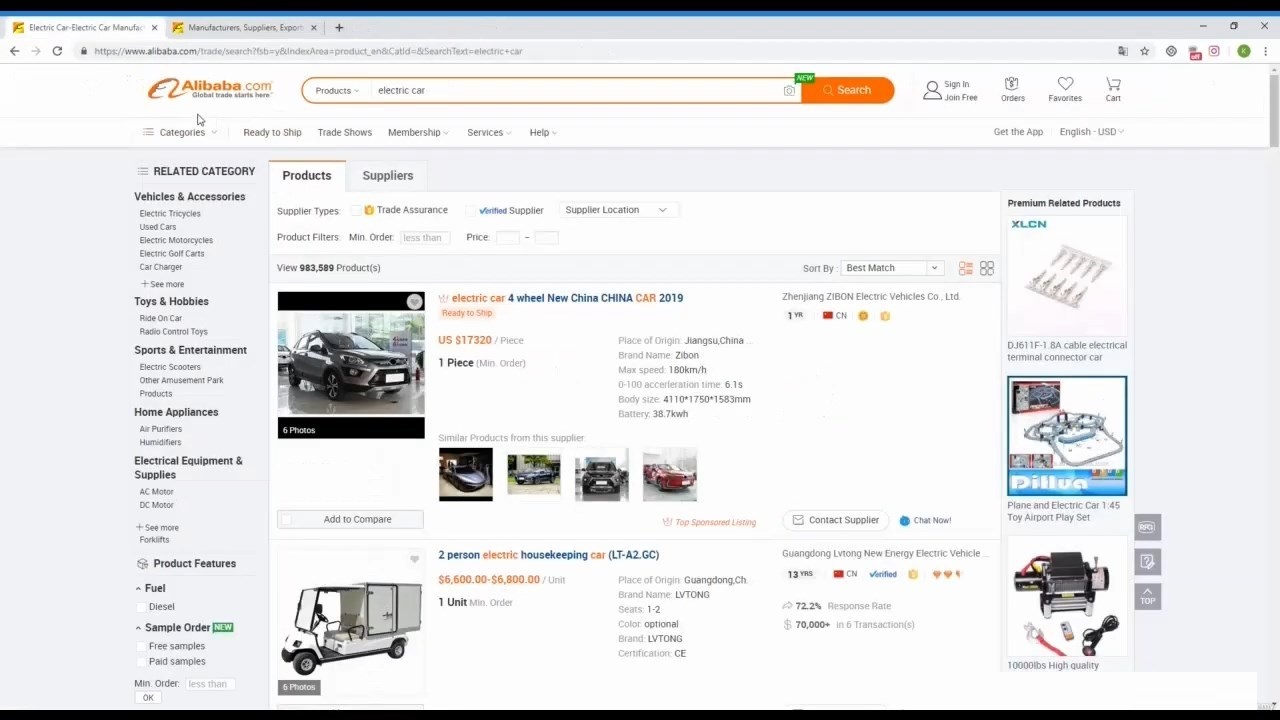Screen dimensions: 1280x720
Task: Open Electric Golf Carts category link
Action: (172, 254)
